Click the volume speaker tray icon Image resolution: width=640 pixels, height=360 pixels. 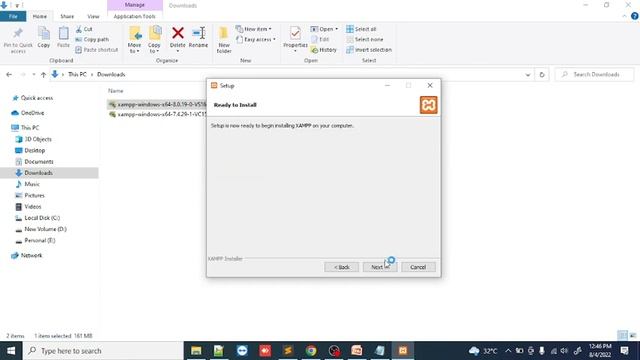564,351
